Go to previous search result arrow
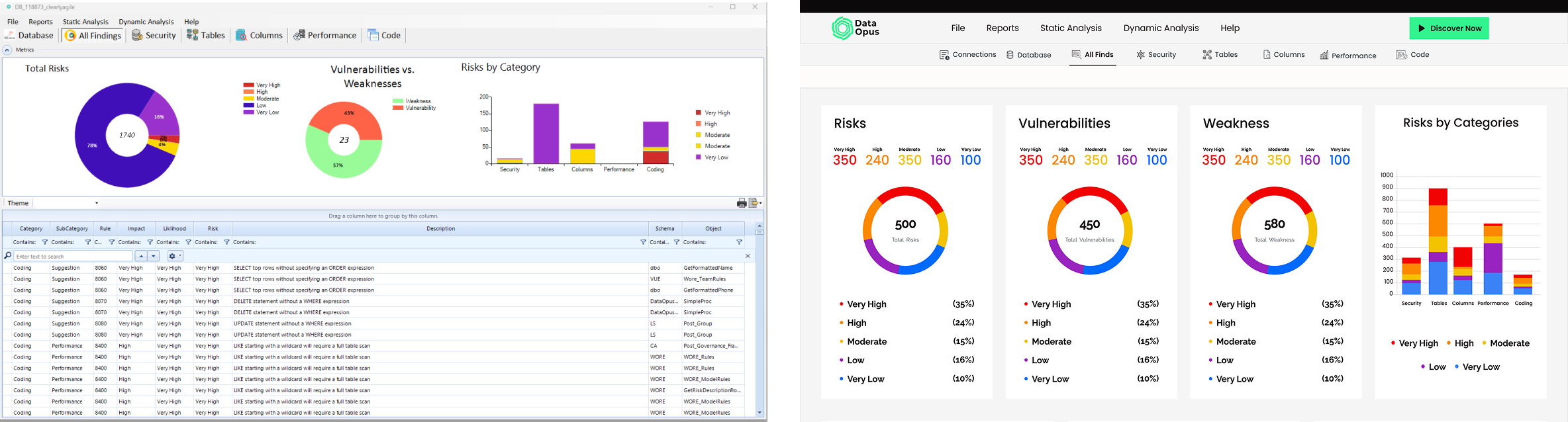 (141, 256)
